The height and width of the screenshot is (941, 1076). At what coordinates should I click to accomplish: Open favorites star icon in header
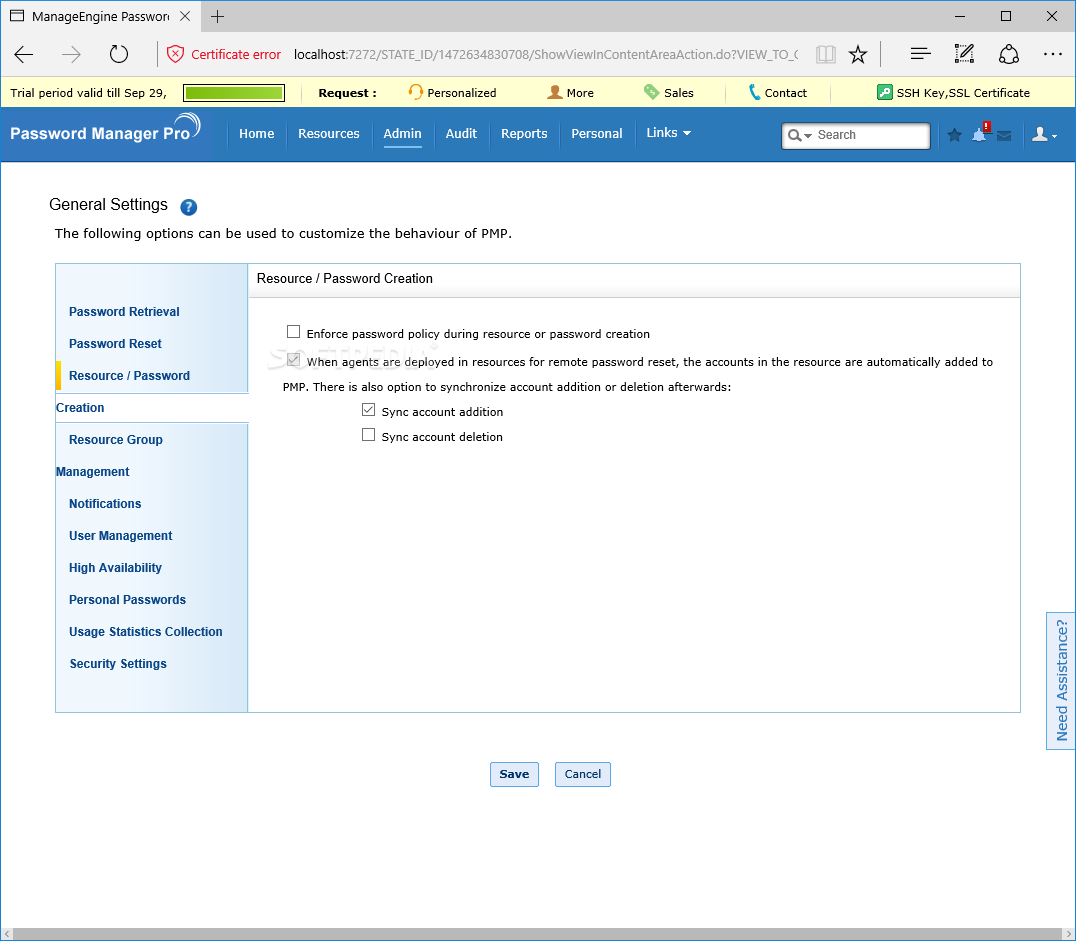(x=955, y=135)
